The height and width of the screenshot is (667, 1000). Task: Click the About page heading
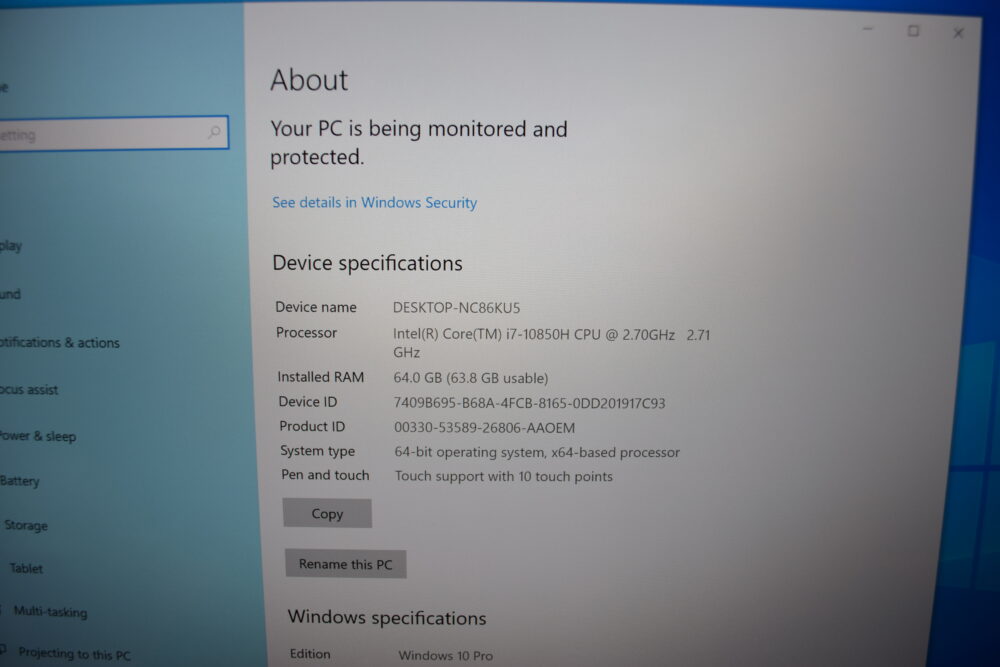coord(309,80)
